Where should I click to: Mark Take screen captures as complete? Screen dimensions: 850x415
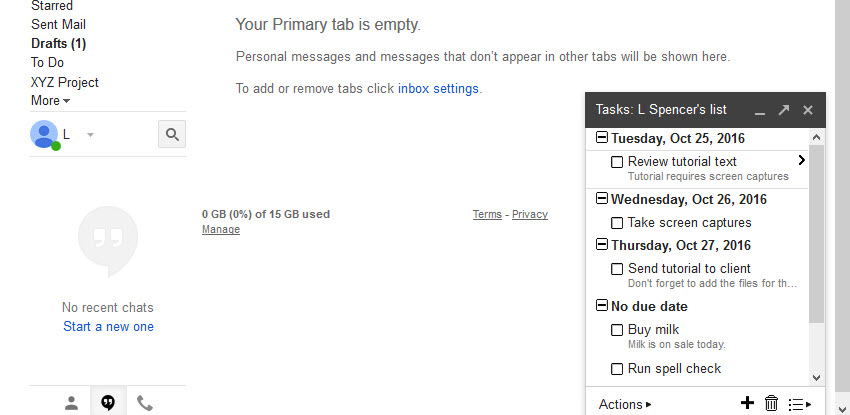click(617, 223)
